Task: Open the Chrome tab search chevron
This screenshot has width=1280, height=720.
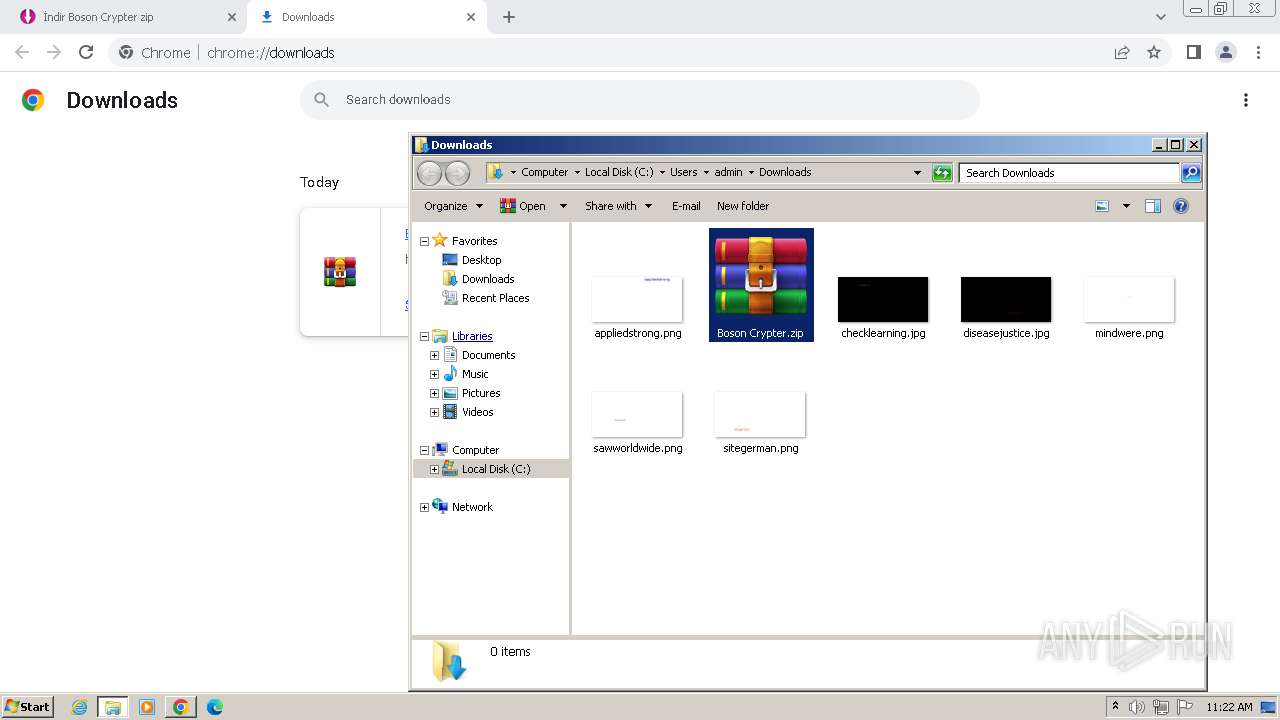Action: (1160, 17)
